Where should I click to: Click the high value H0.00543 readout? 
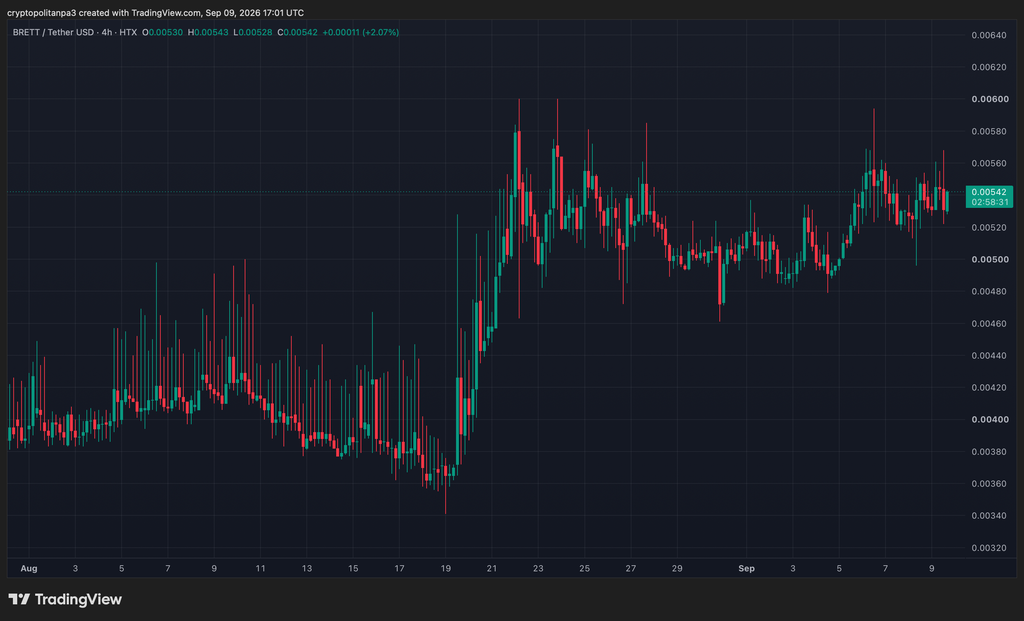(x=208, y=32)
